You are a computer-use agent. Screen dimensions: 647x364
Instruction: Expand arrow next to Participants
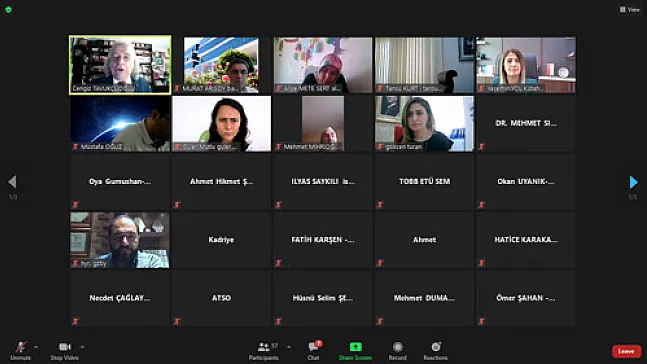(x=288, y=347)
